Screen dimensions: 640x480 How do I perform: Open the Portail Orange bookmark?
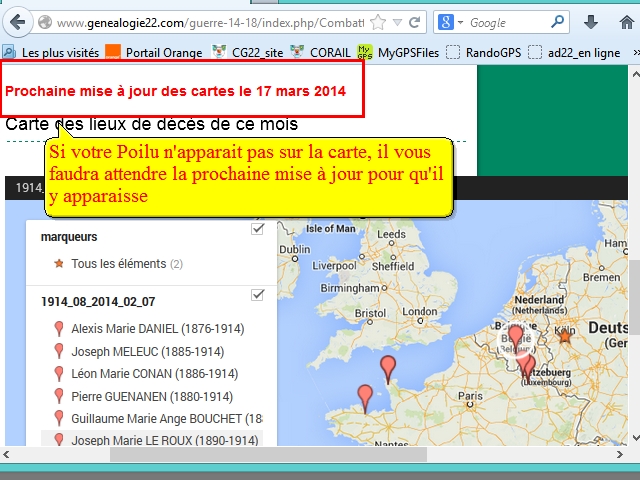pos(153,52)
